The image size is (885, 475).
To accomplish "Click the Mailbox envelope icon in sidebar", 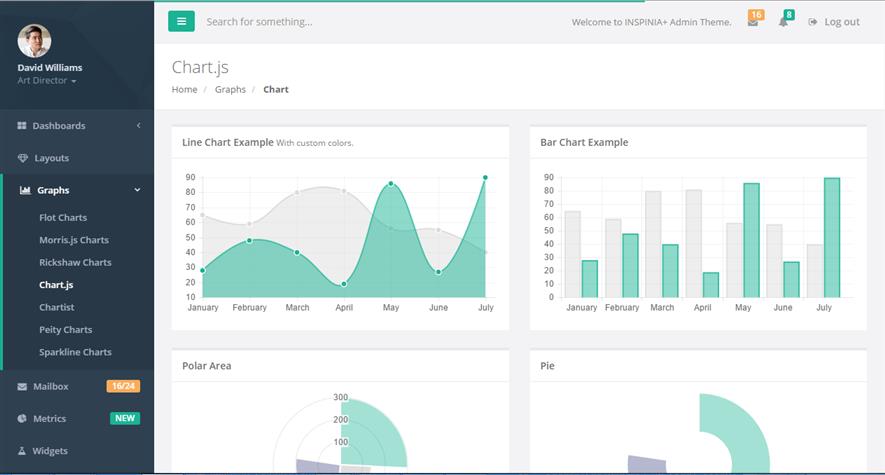I will [22, 386].
